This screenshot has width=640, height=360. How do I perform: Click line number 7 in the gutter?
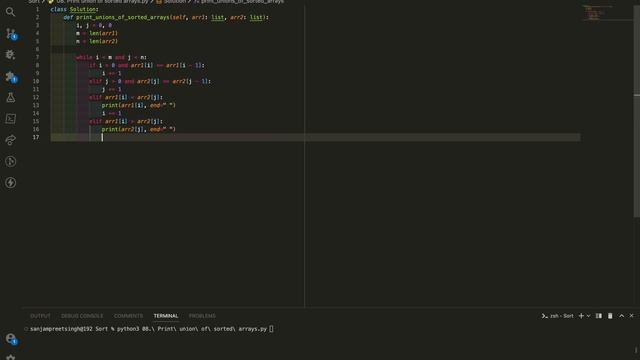pyautogui.click(x=37, y=58)
